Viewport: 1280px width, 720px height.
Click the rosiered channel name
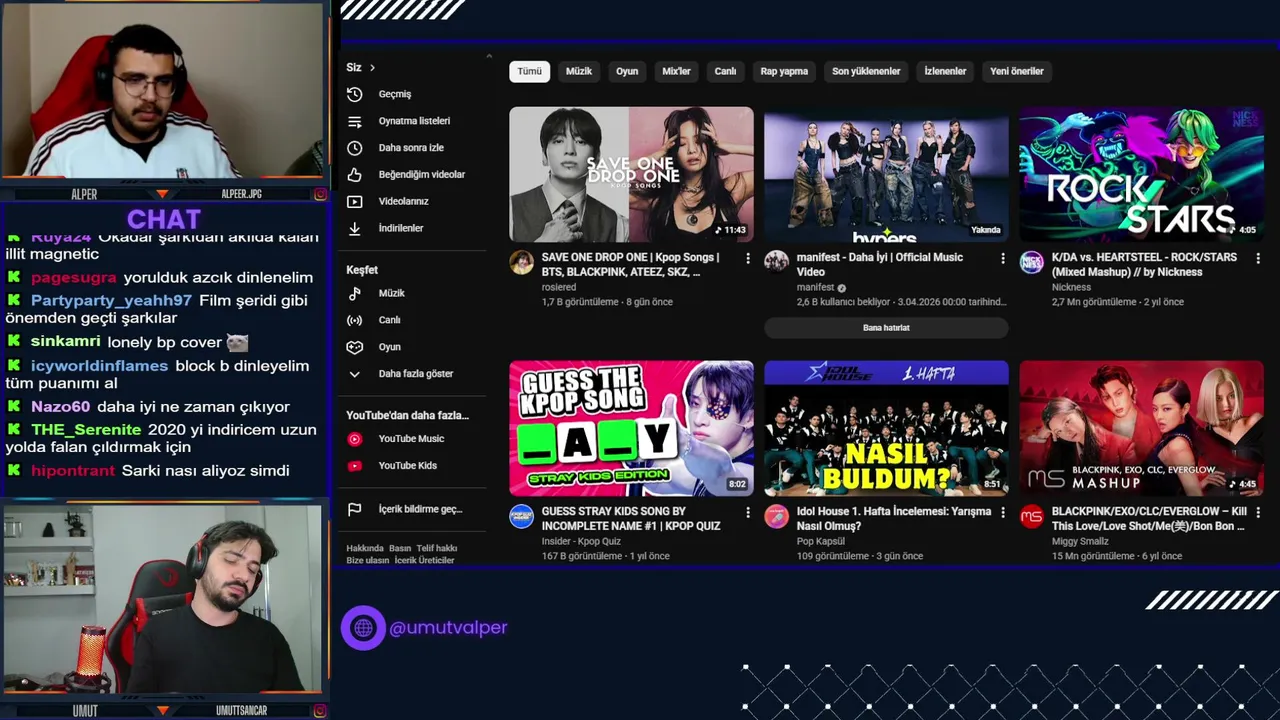(559, 287)
